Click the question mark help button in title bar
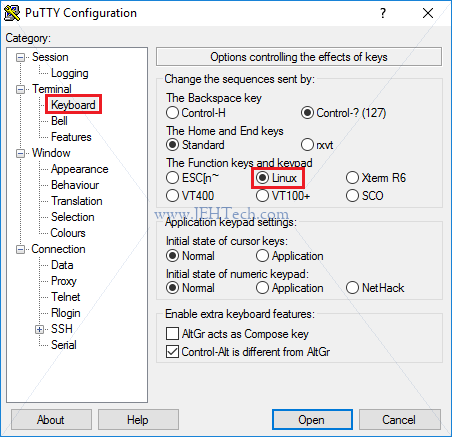 click(383, 13)
